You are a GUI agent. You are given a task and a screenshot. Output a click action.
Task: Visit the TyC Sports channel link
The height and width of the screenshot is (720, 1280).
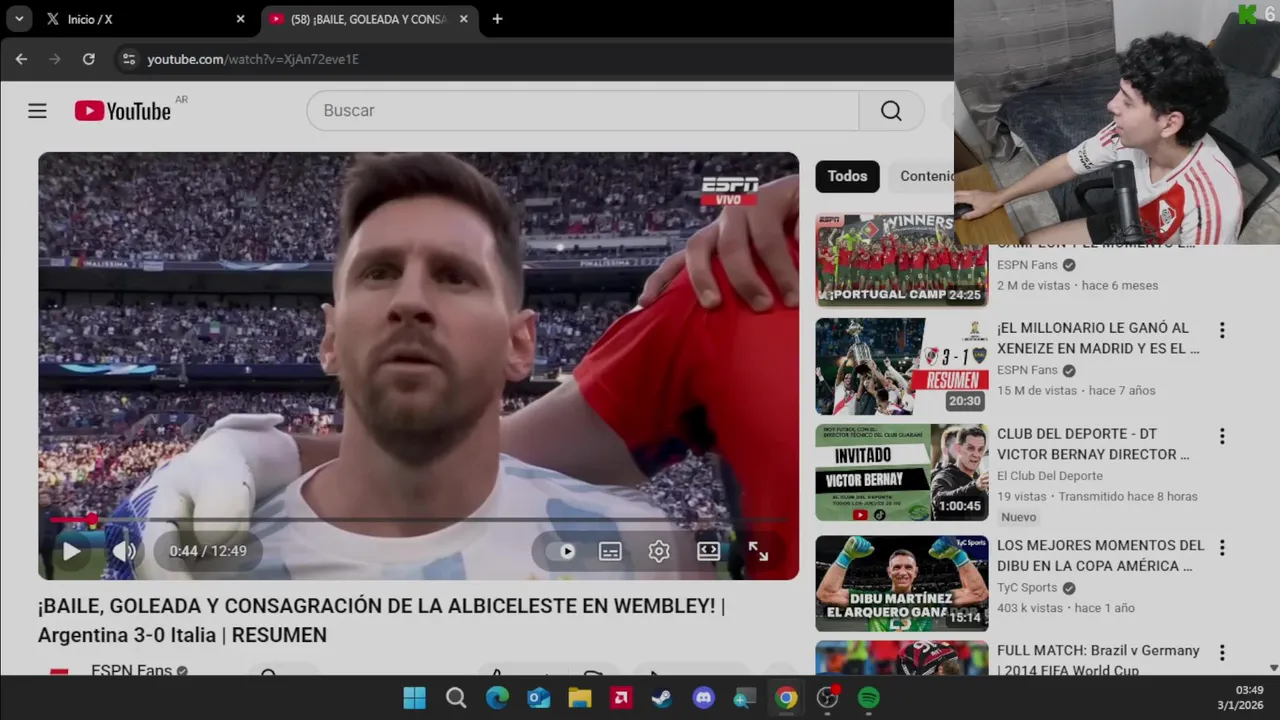coord(1027,588)
